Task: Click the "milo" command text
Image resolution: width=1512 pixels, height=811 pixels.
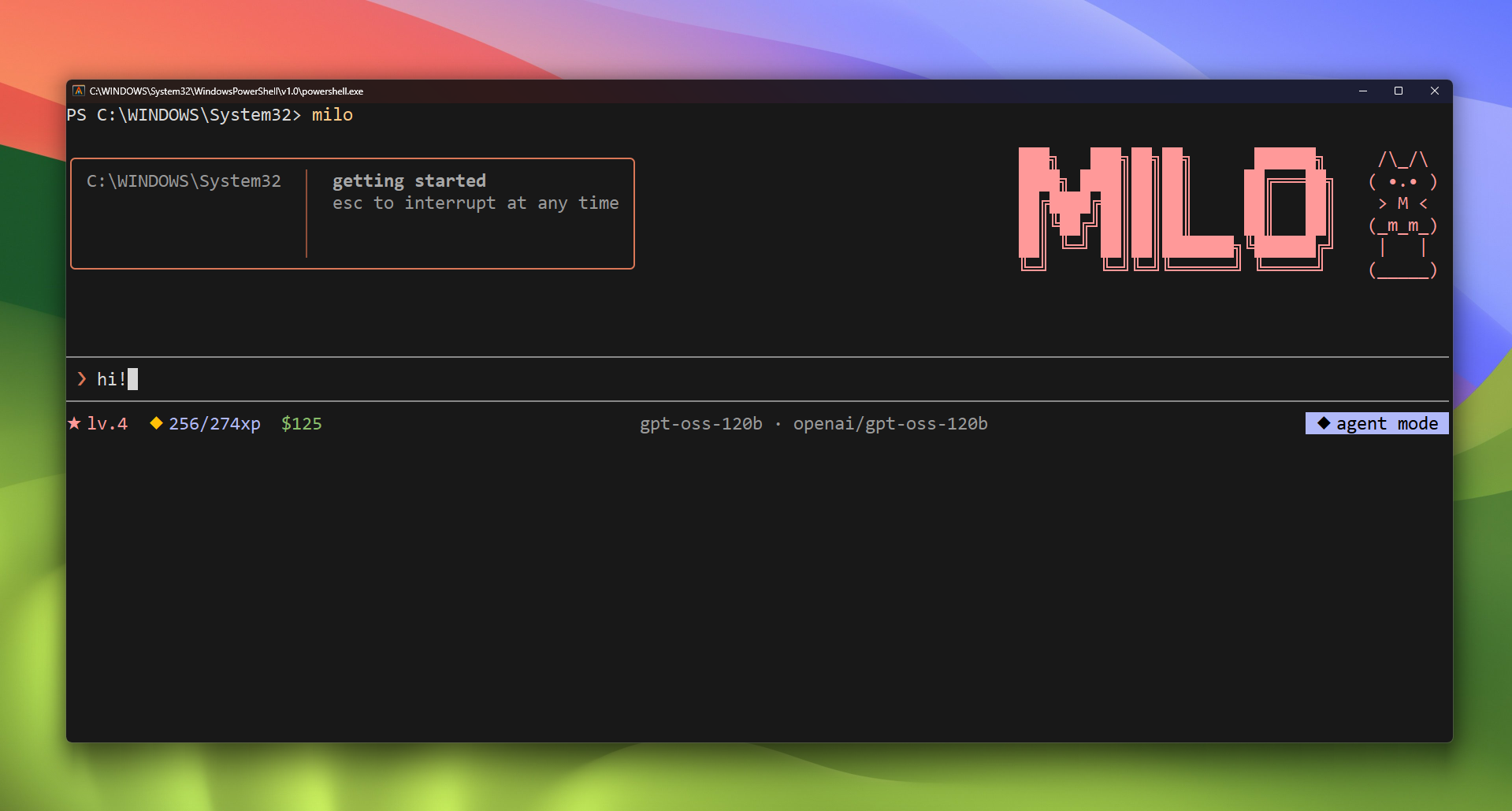Action: pyautogui.click(x=332, y=115)
